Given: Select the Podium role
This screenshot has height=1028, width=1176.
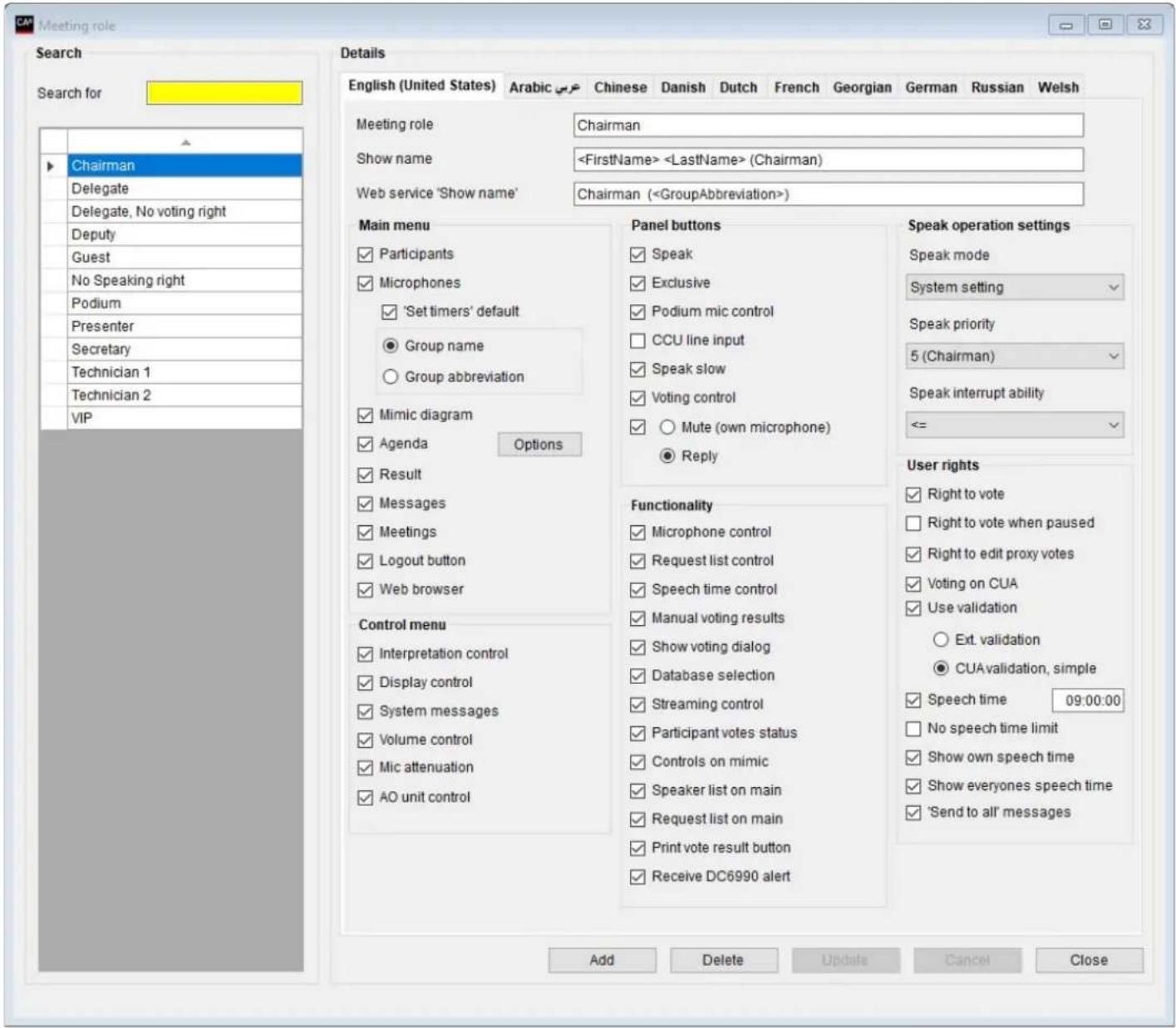Looking at the screenshot, I should 185,303.
